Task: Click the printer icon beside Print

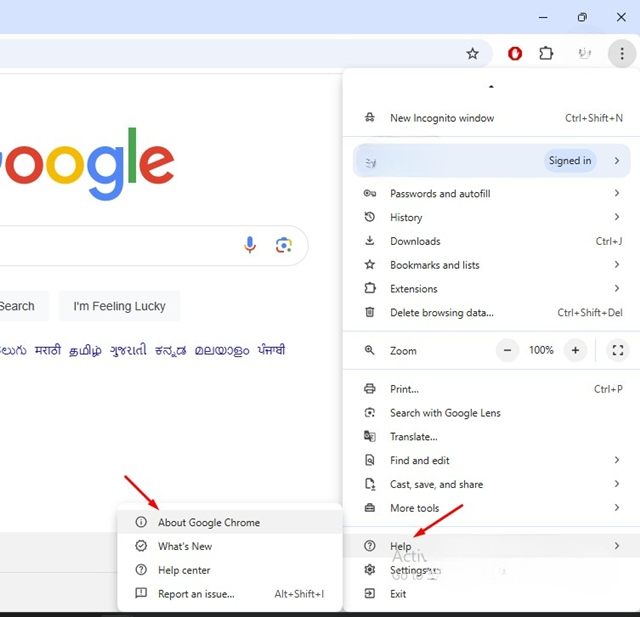Action: (369, 388)
